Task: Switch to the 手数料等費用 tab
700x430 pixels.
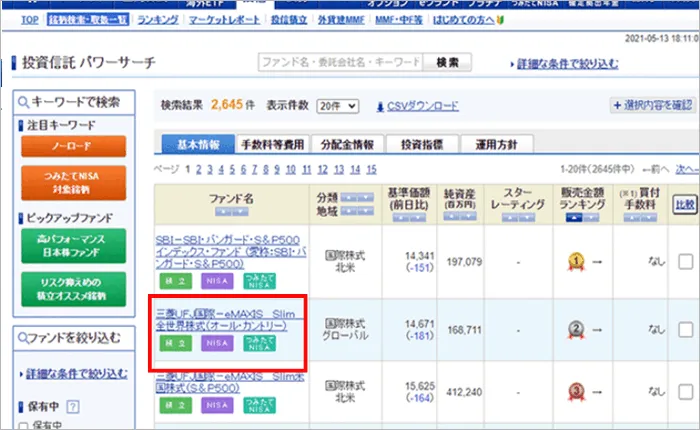Action: click(x=273, y=144)
